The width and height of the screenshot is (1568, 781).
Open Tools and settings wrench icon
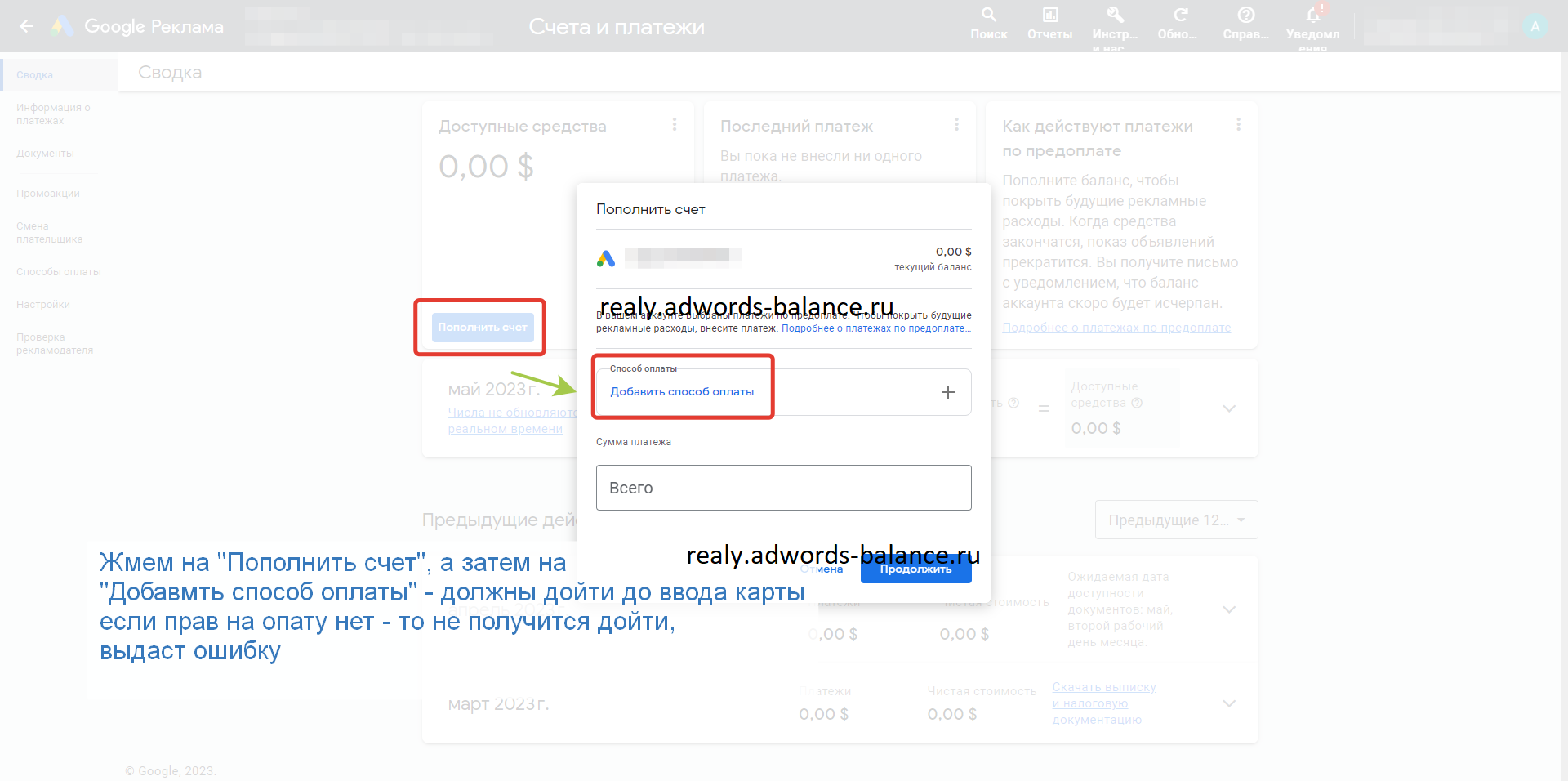1115,16
